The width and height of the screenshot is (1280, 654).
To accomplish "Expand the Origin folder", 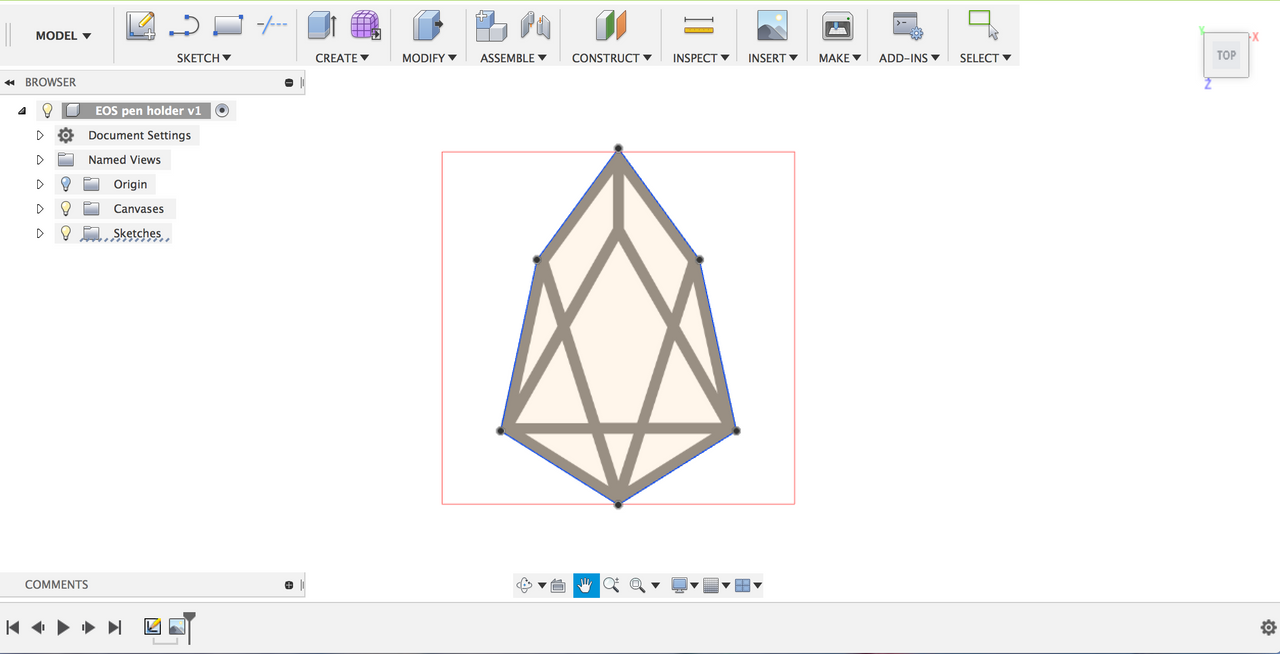I will click(x=40, y=184).
